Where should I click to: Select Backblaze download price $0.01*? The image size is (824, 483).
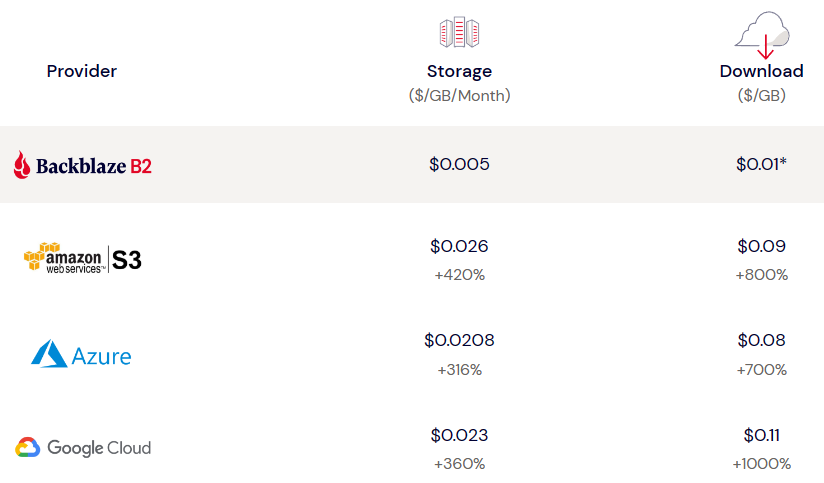(x=761, y=164)
